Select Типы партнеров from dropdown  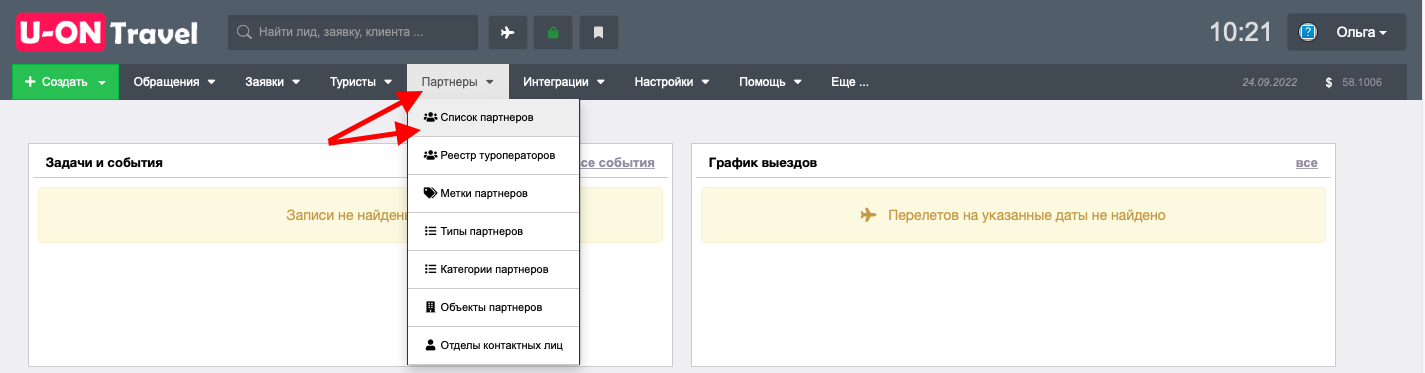tap(493, 231)
